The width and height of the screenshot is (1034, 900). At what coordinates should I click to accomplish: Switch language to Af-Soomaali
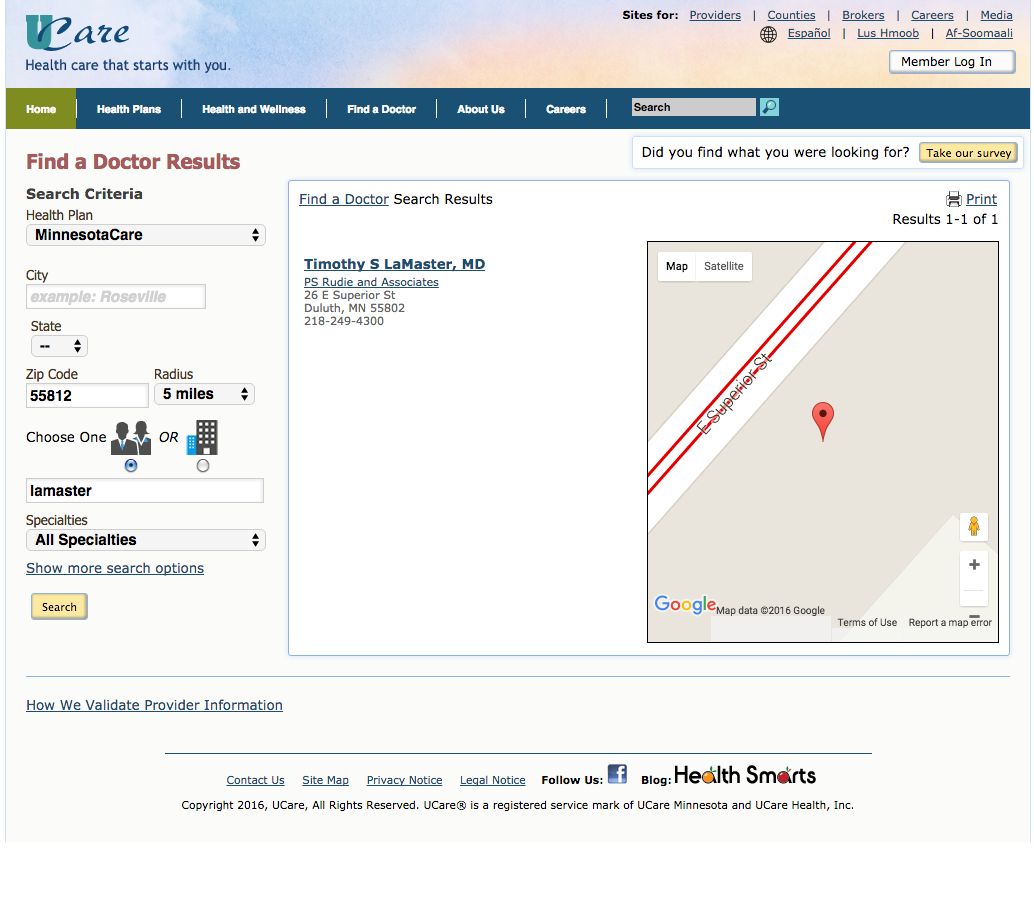(x=979, y=33)
